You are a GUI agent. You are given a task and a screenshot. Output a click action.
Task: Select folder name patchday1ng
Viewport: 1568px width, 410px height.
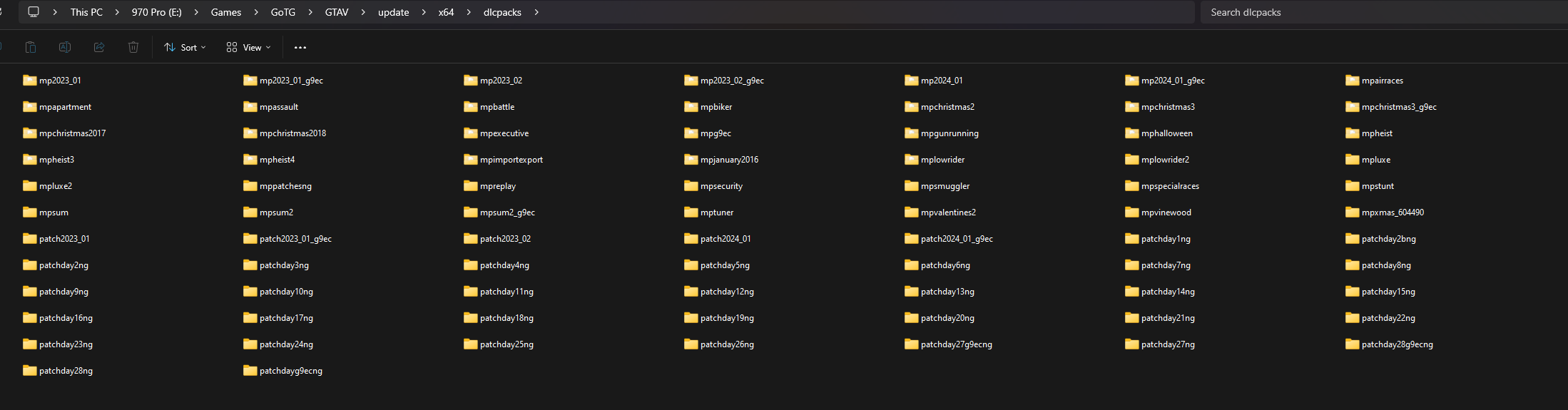pyautogui.click(x=1166, y=239)
